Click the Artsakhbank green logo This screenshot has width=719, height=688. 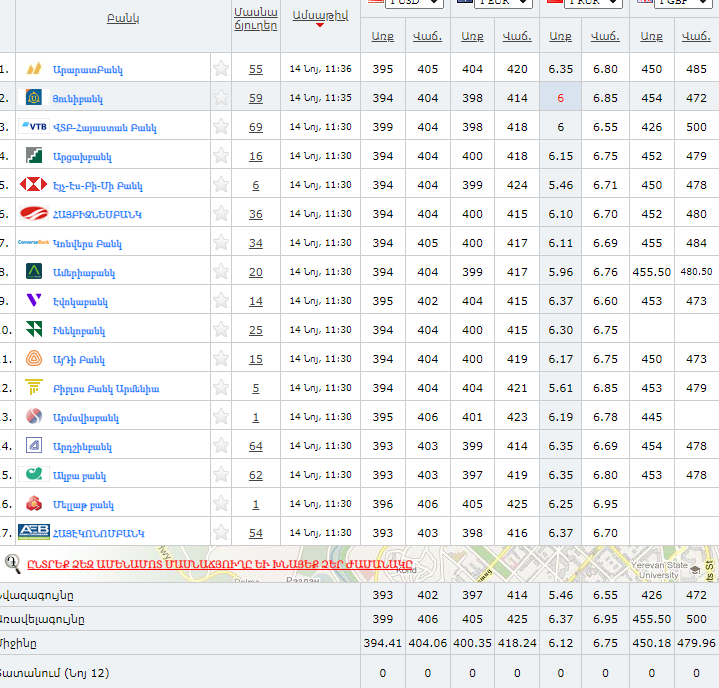(x=34, y=155)
